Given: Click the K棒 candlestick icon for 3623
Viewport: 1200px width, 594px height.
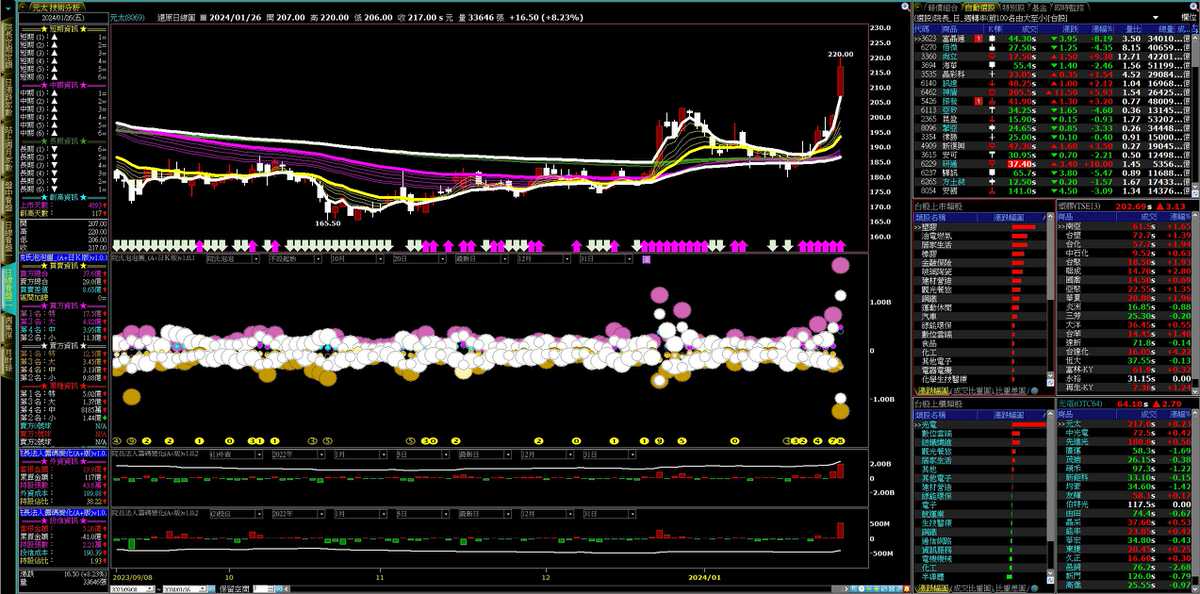Looking at the screenshot, I should [x=994, y=38].
